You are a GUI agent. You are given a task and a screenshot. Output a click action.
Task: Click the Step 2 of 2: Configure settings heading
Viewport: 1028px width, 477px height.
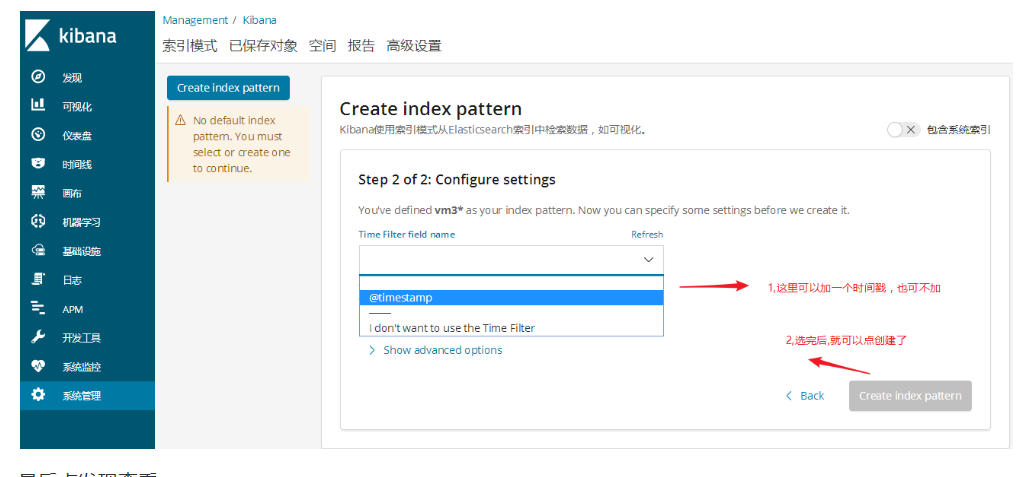click(457, 180)
